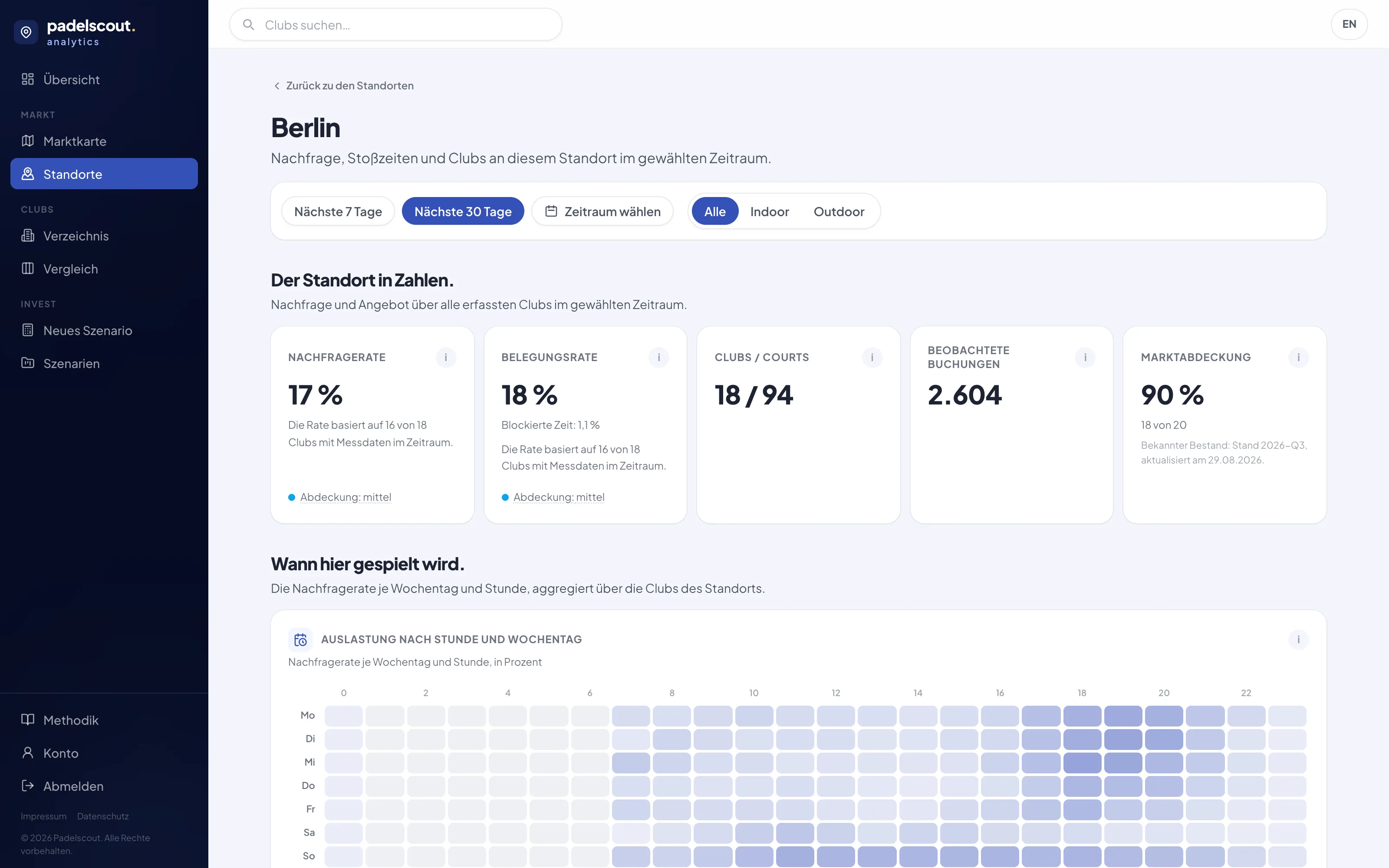
Task: Click the padelscout logo pin icon
Action: 26,32
